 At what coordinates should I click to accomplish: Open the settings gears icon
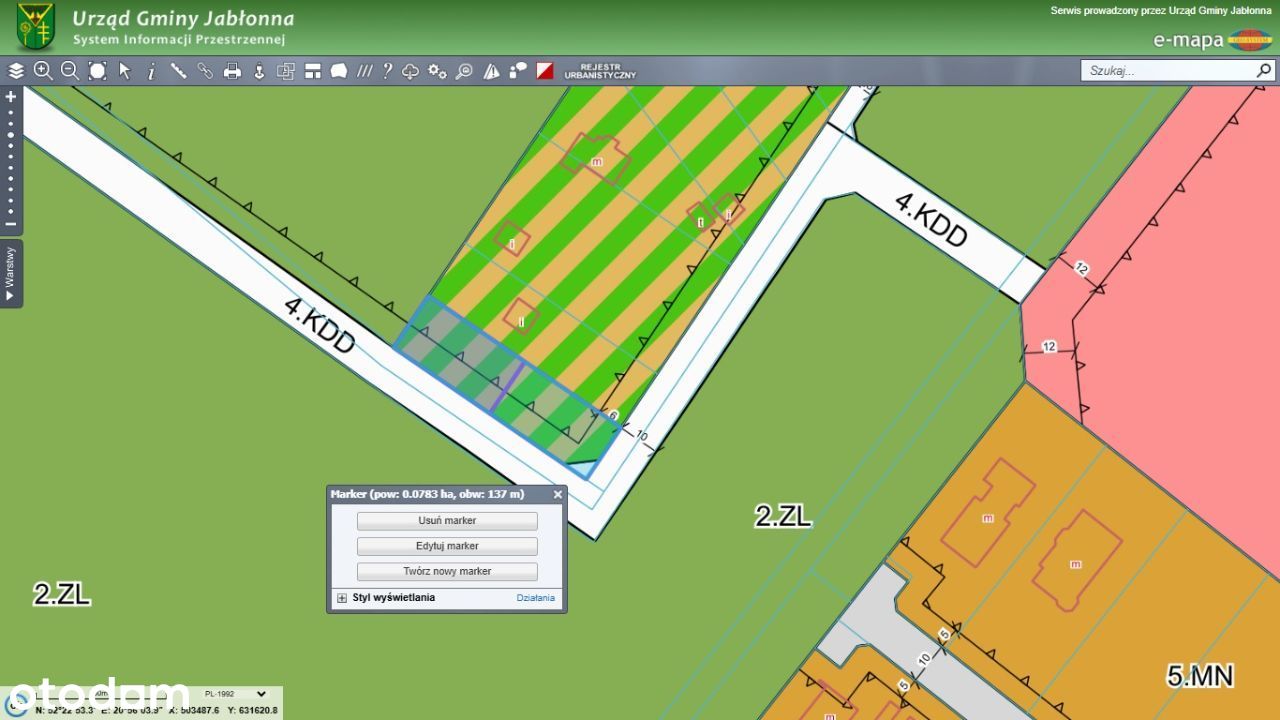(437, 71)
